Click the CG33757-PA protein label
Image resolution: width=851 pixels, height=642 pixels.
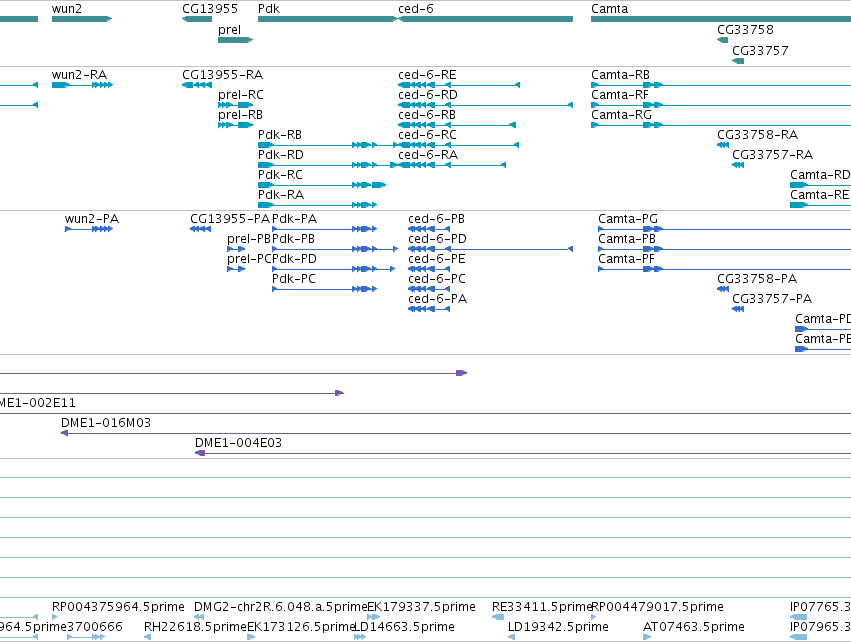coord(772,299)
